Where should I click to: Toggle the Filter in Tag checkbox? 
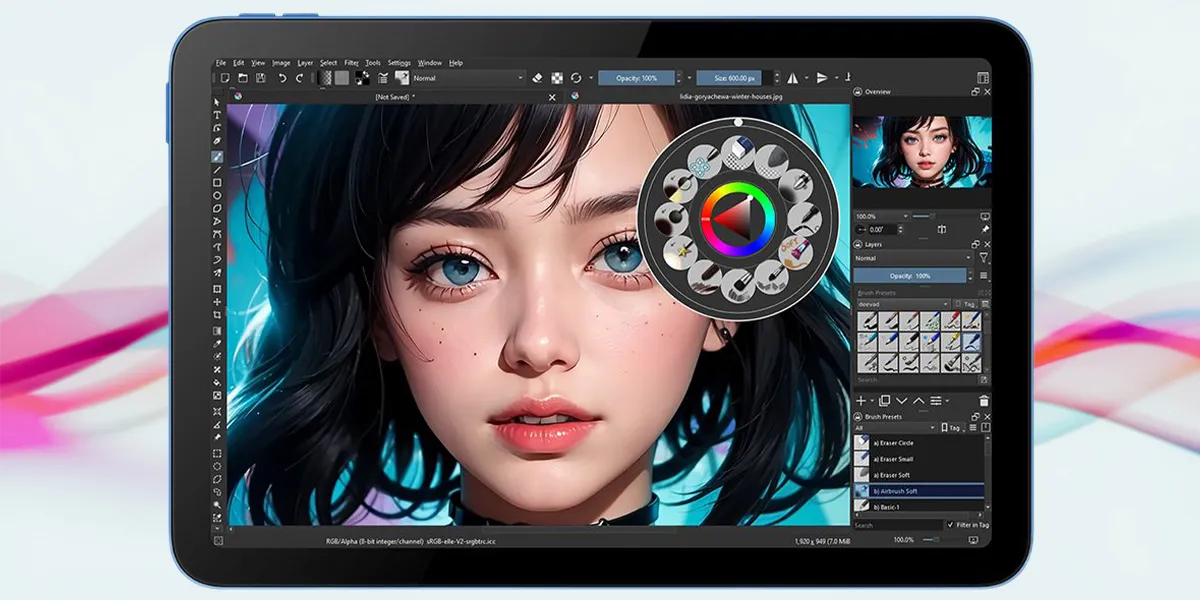[x=950, y=525]
